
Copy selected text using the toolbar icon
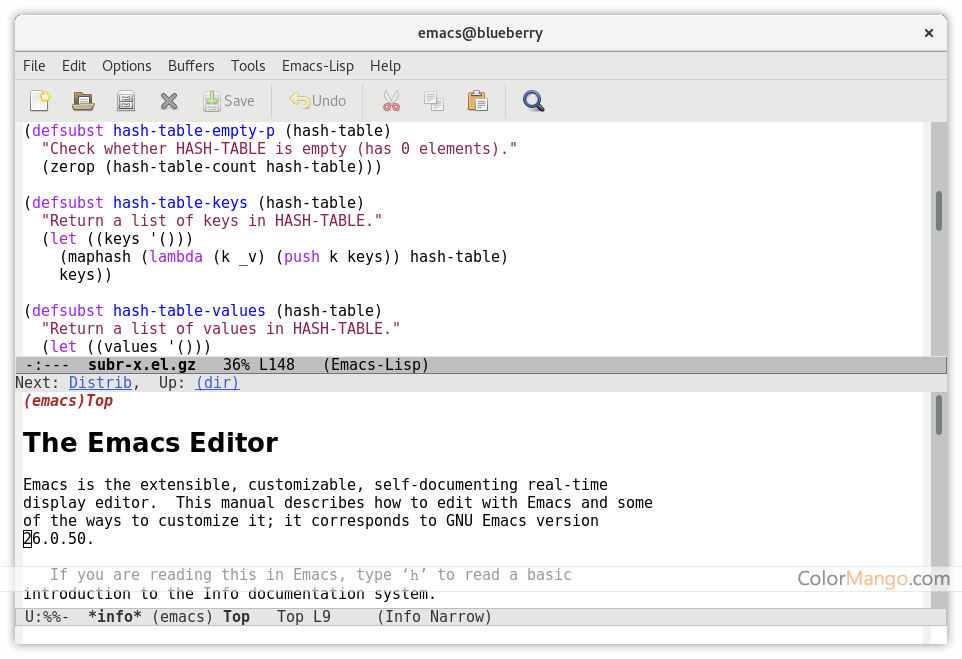[434, 101]
